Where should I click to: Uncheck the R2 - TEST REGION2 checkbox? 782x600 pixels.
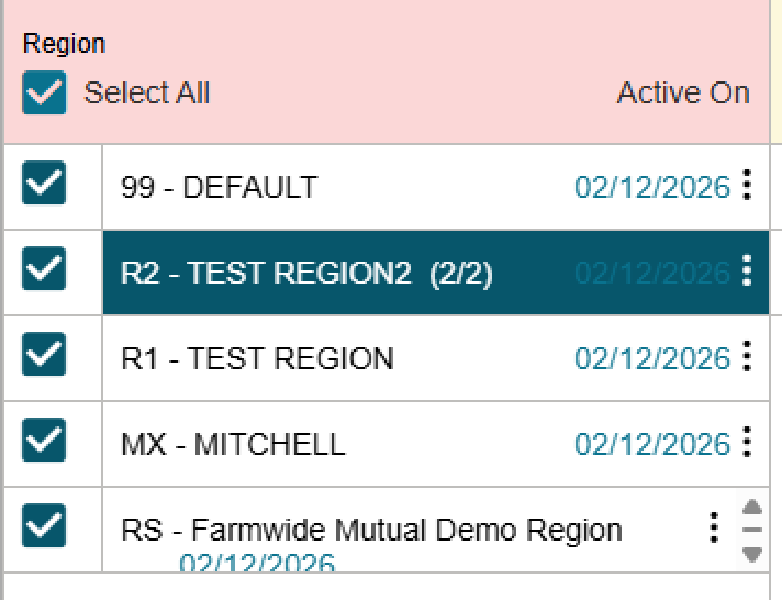tap(44, 270)
